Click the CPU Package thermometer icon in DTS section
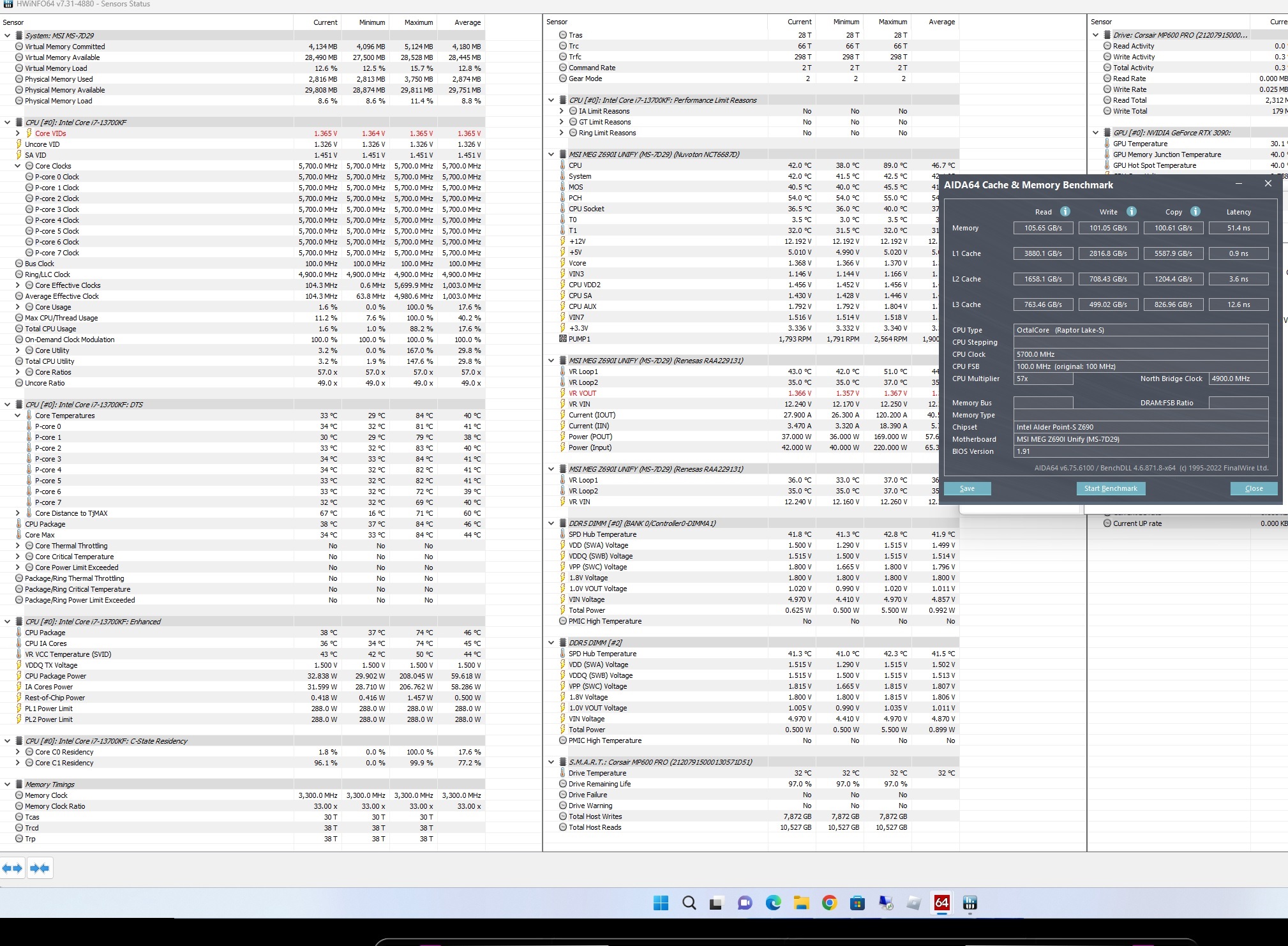This screenshot has height=946, width=1288. pyautogui.click(x=19, y=524)
